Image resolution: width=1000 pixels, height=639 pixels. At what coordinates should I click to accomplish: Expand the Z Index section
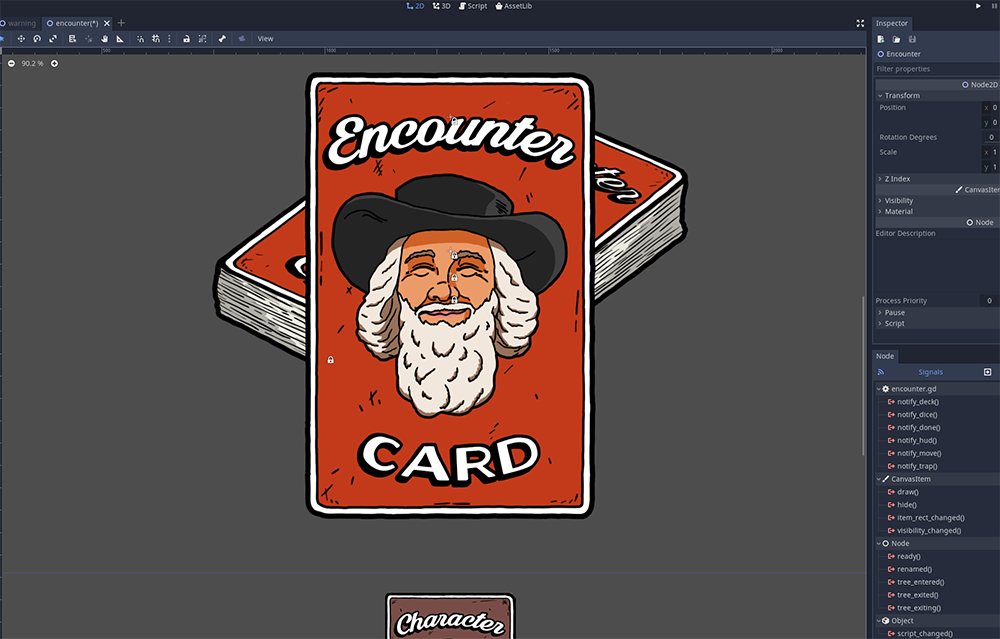point(897,179)
